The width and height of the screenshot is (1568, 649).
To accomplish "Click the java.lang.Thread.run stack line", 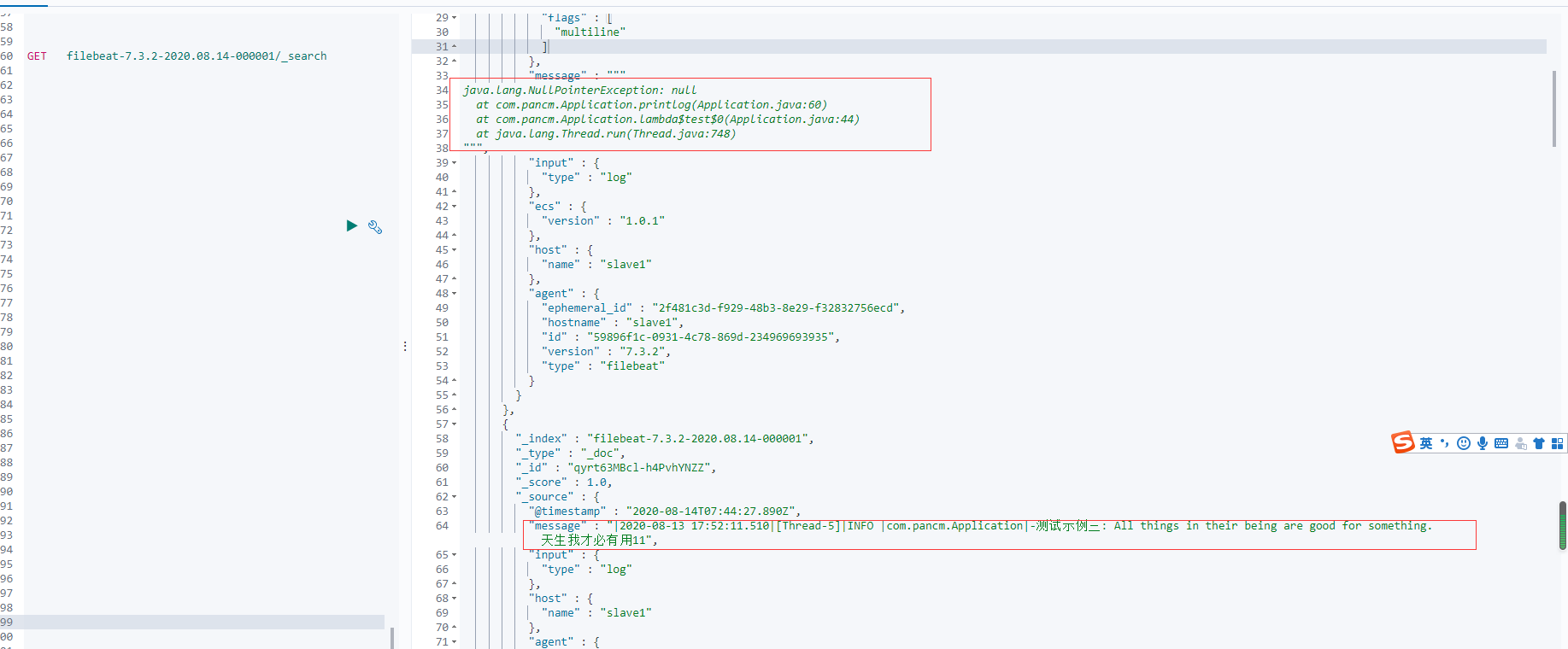I will click(606, 133).
